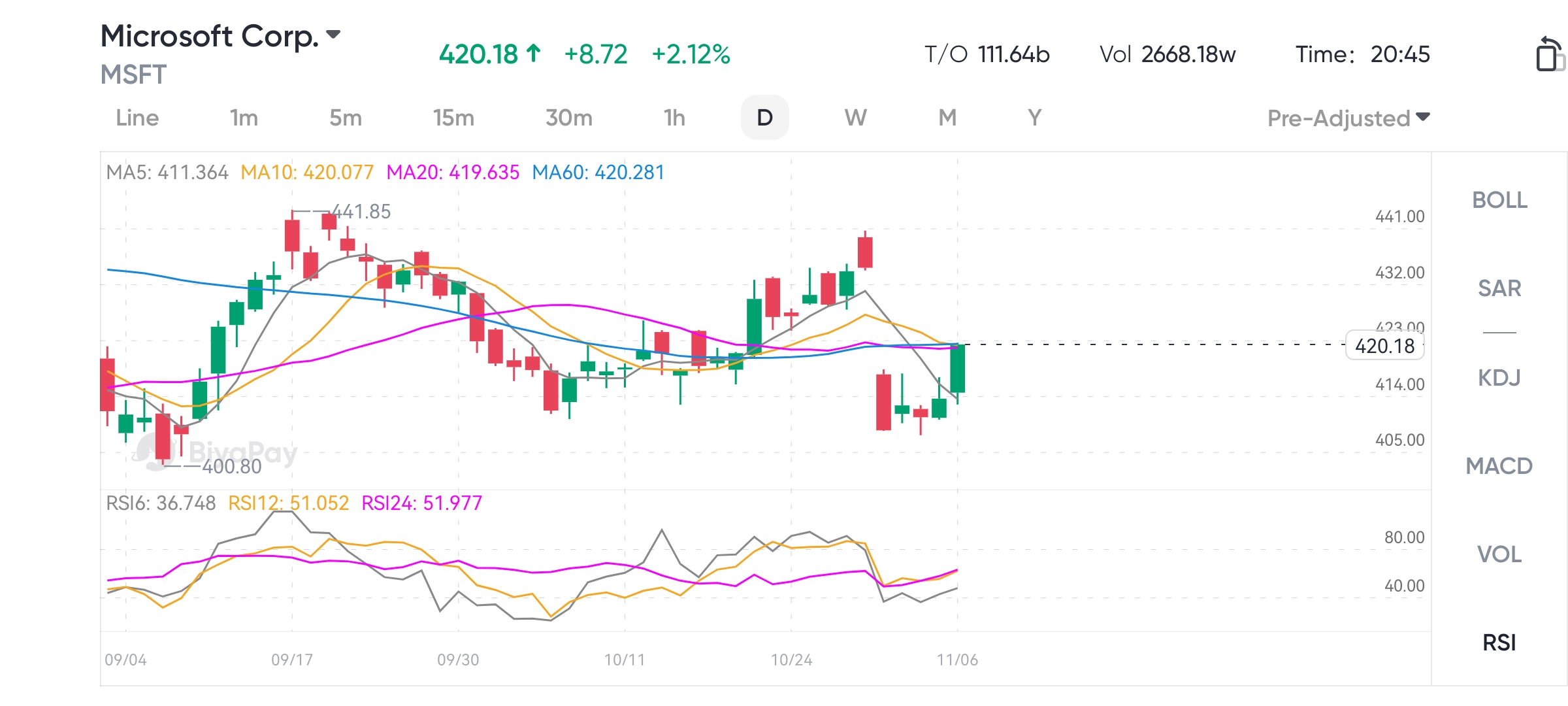Screen dimensions: 1568x706
Task: Click the MA60: 420.281 label
Action: point(598,173)
